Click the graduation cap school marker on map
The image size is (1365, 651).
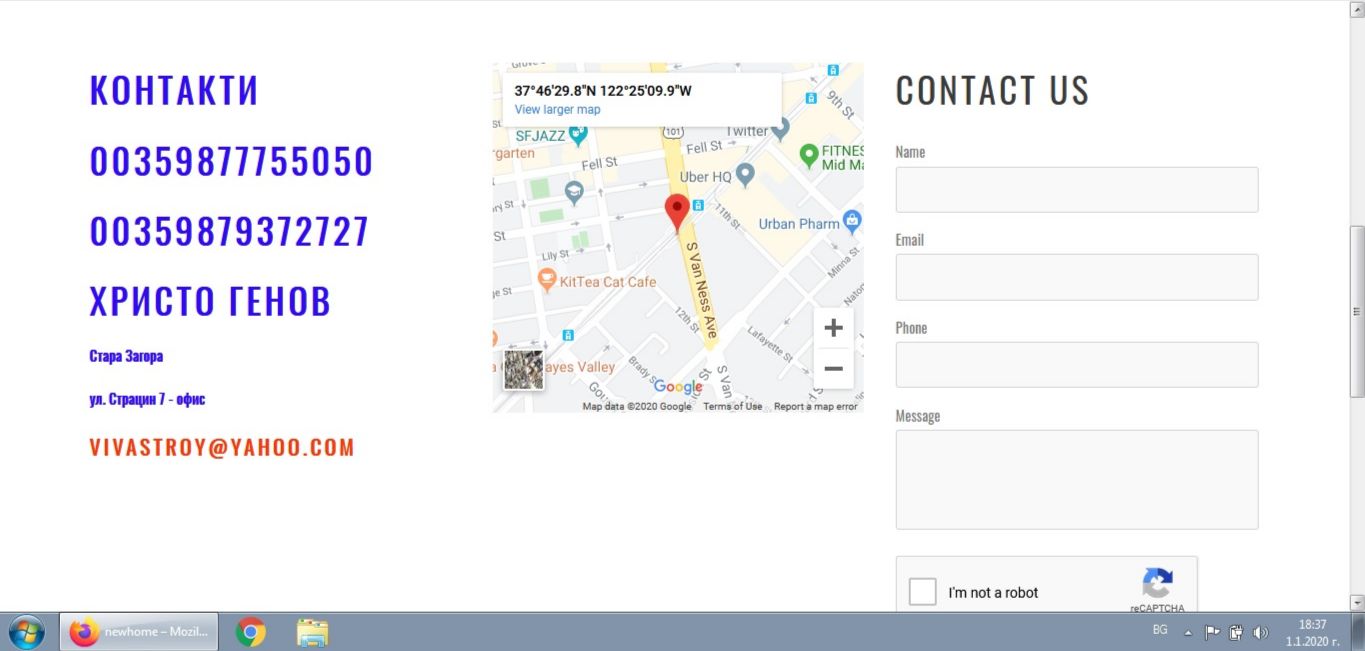coord(574,192)
